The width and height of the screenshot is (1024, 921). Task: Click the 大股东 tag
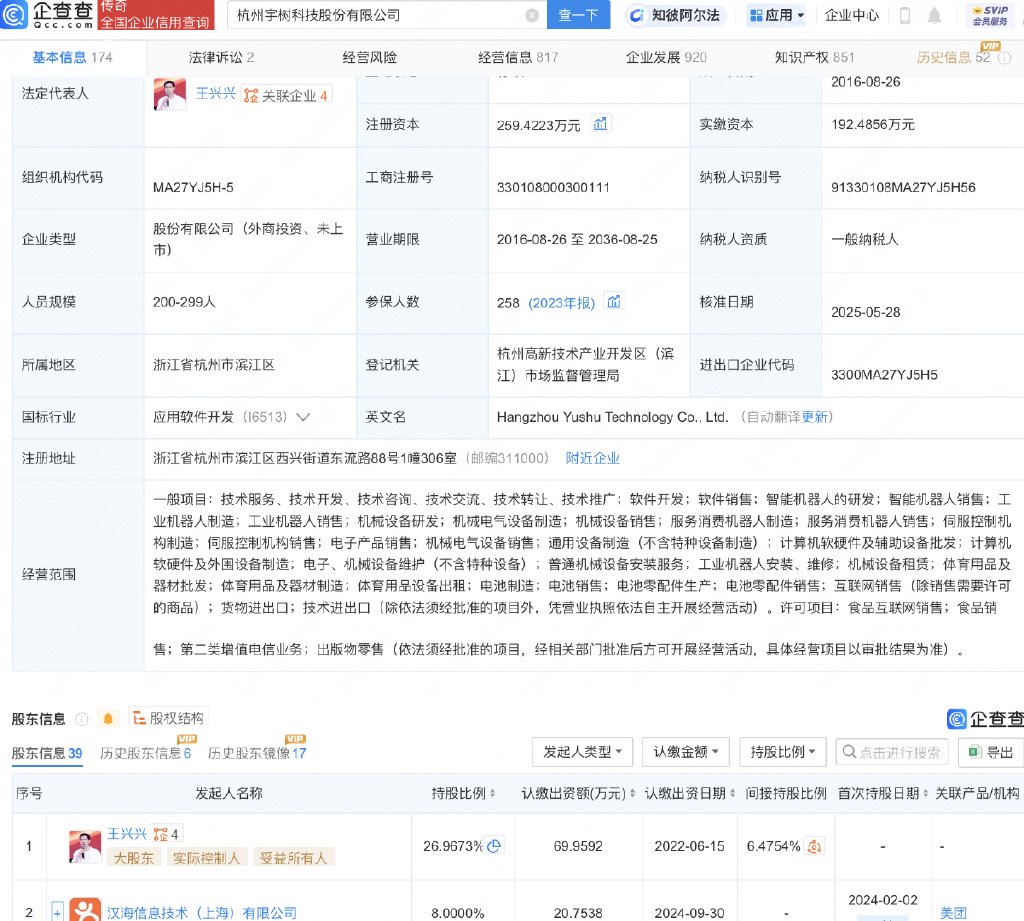133,858
